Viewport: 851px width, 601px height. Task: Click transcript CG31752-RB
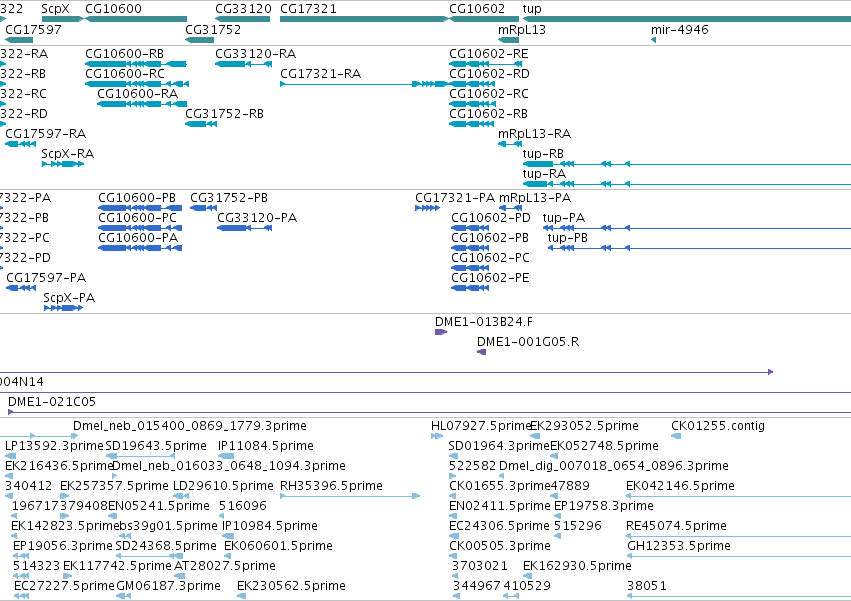pos(224,114)
